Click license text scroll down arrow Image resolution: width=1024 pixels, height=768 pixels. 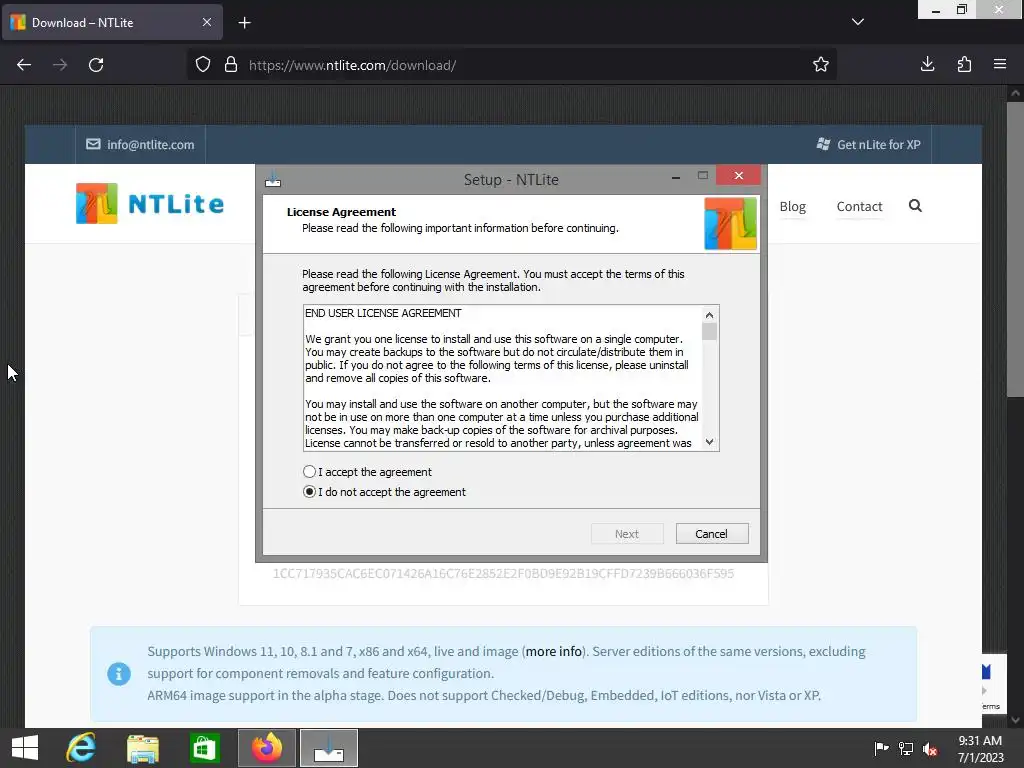[x=709, y=442]
